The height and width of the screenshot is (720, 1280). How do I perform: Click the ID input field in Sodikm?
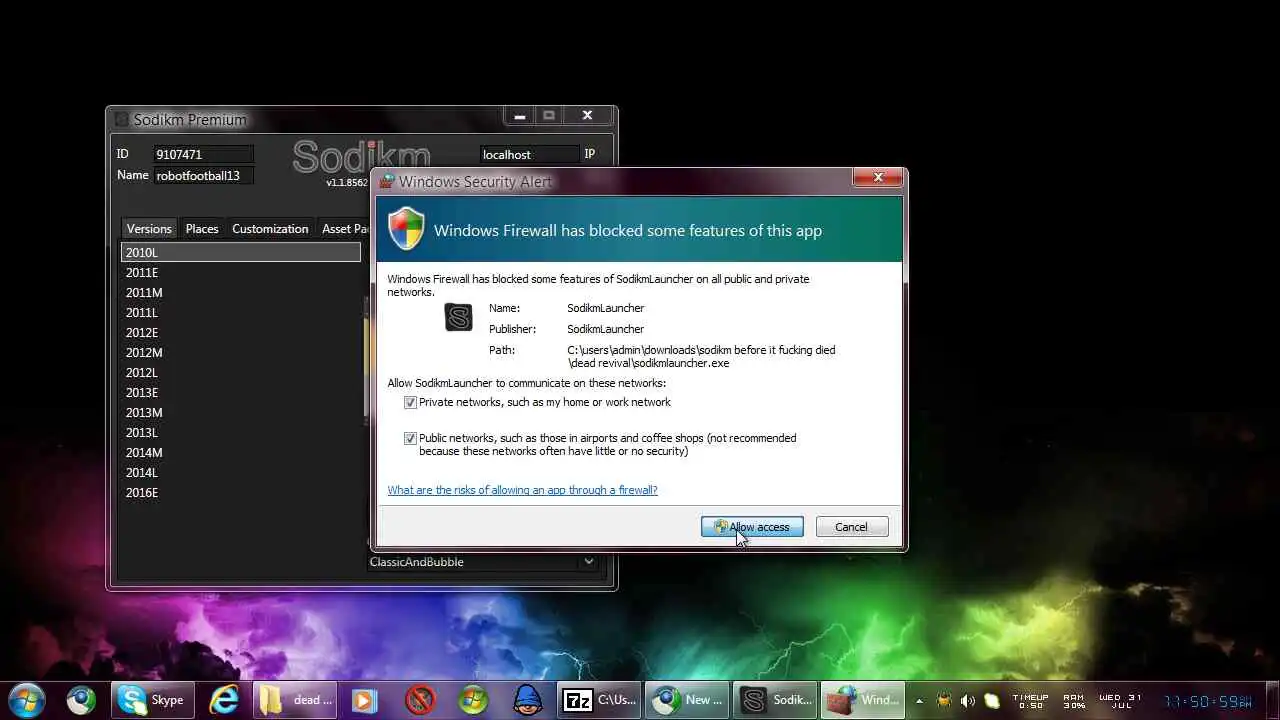[203, 154]
